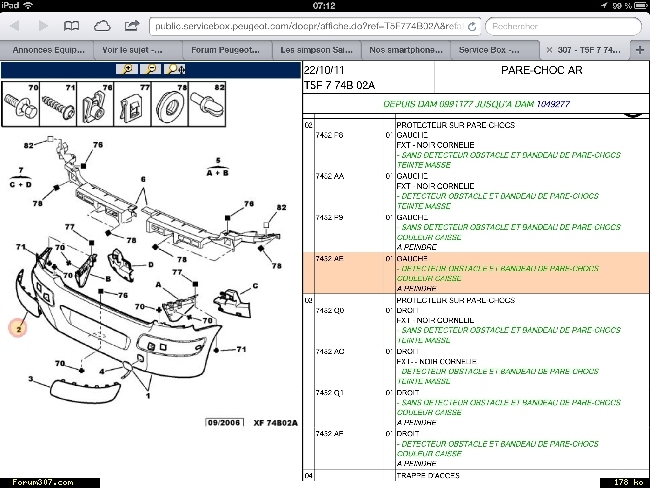Open the bookmarks book icon

(71, 26)
